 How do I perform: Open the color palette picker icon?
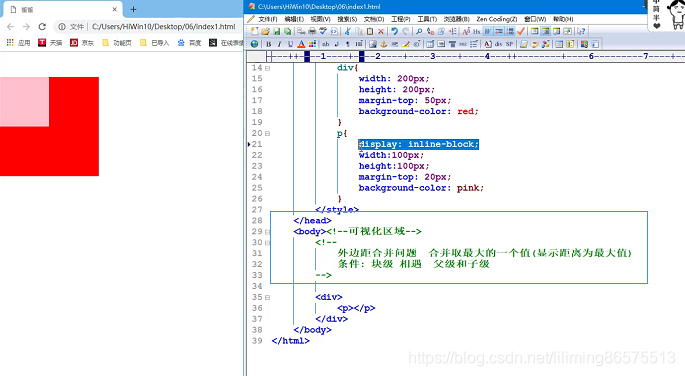(x=312, y=44)
